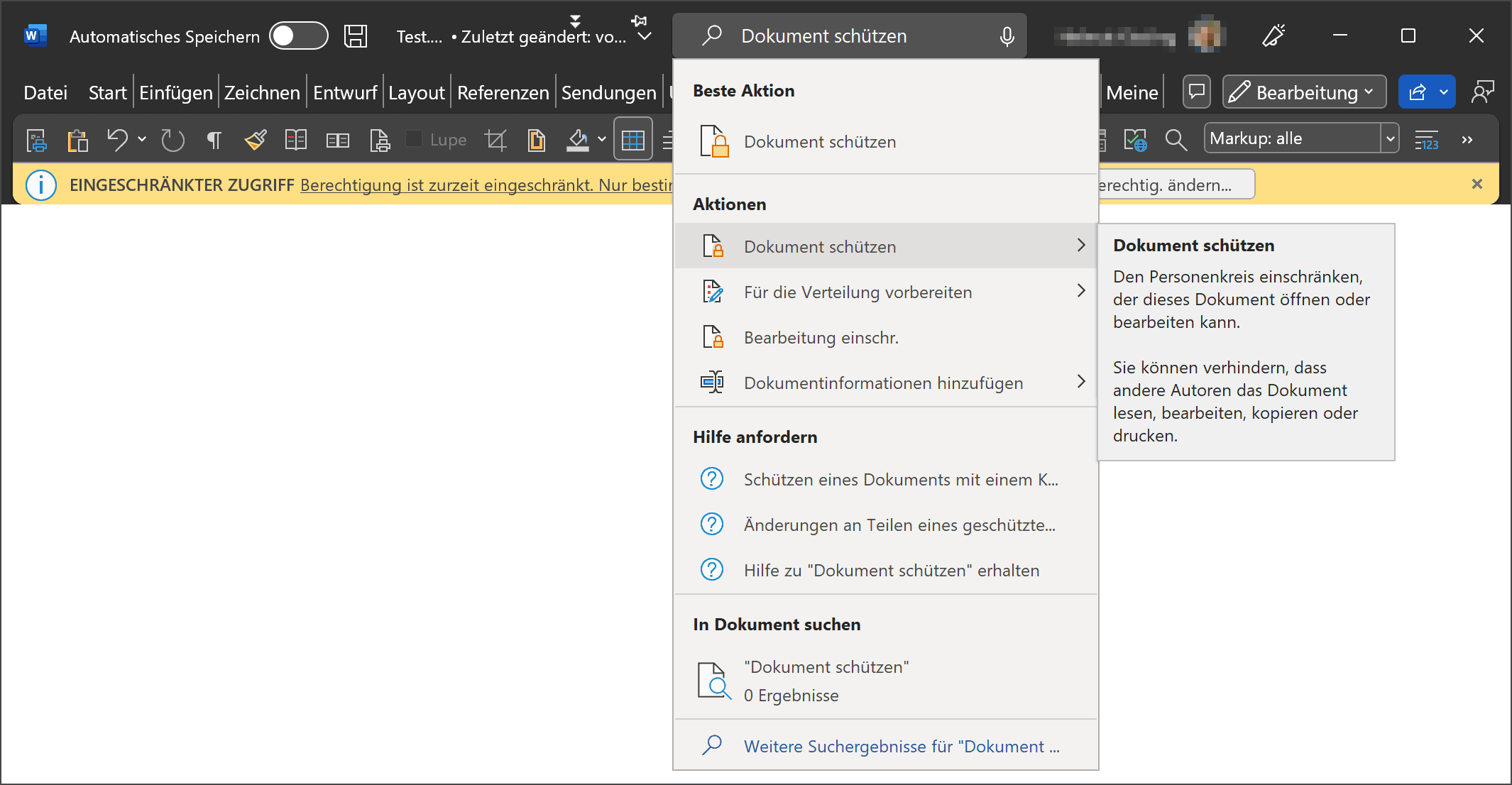Screen dimensions: 1512x785
Task: Open the Markup: alle dropdown
Action: click(x=1389, y=139)
